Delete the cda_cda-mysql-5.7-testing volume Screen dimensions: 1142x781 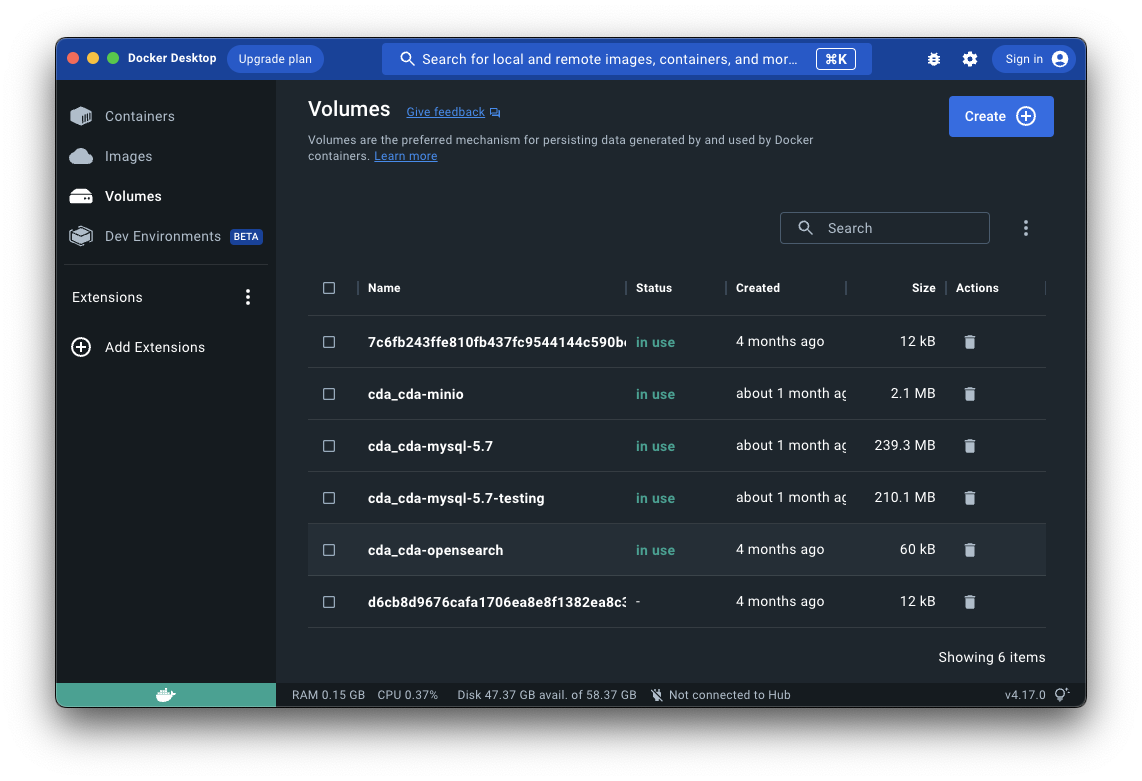969,498
